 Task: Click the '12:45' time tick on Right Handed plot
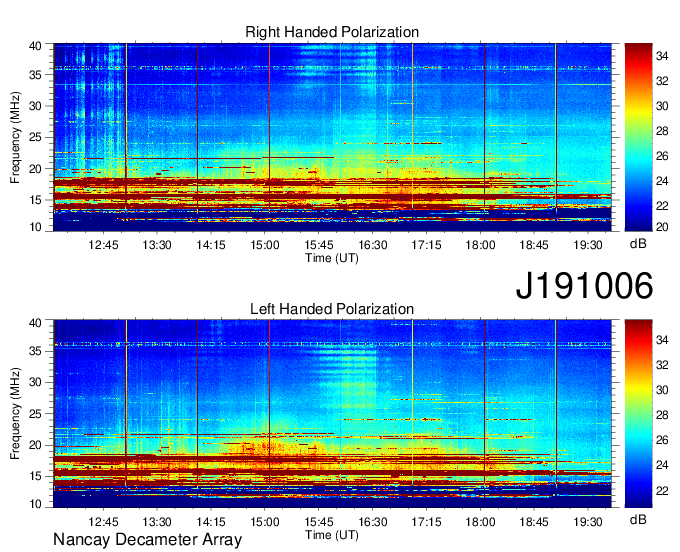pyautogui.click(x=103, y=245)
